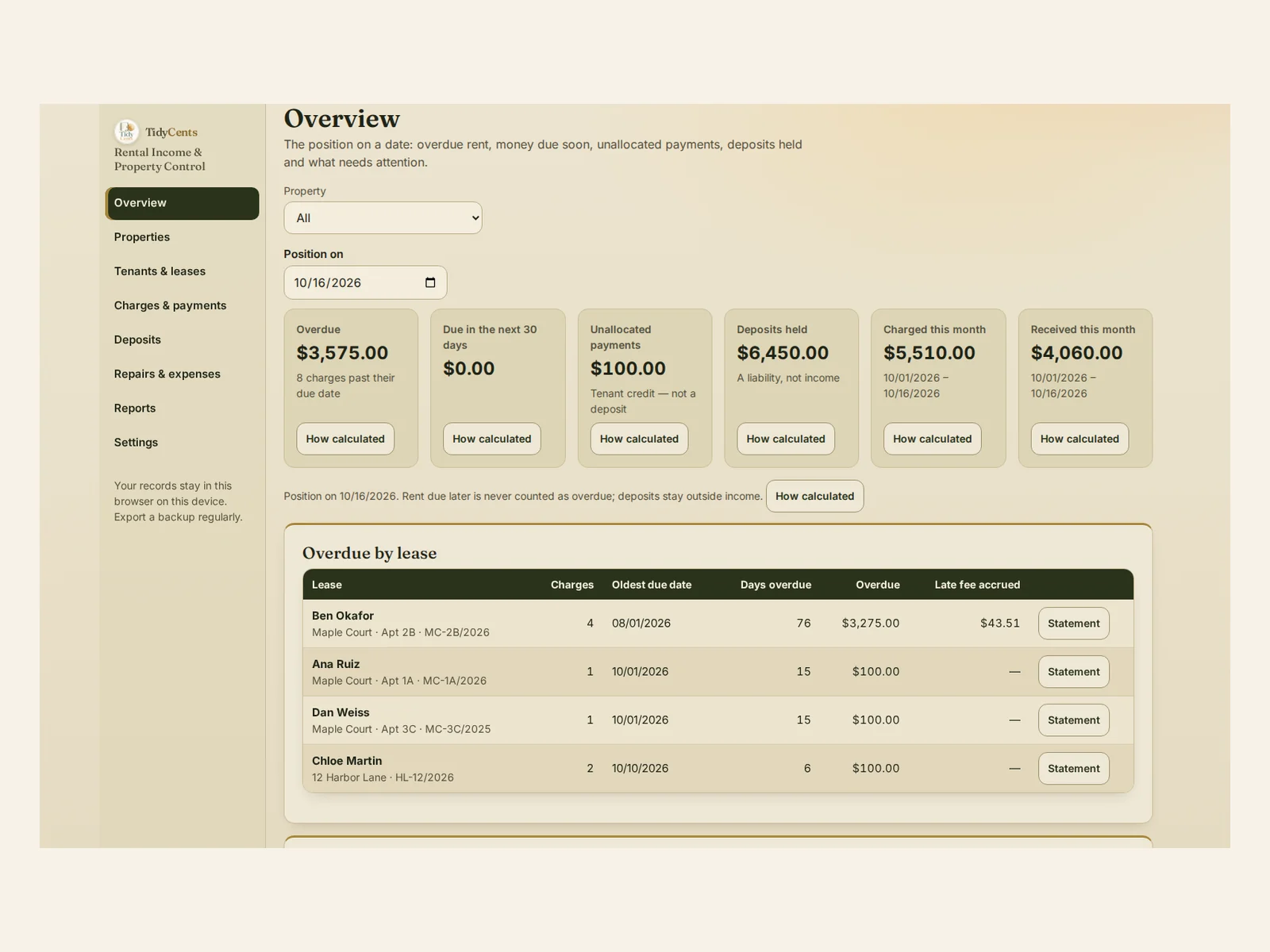Open Dan Weiss's Statement
Image resolution: width=1270 pixels, height=952 pixels.
click(1073, 720)
